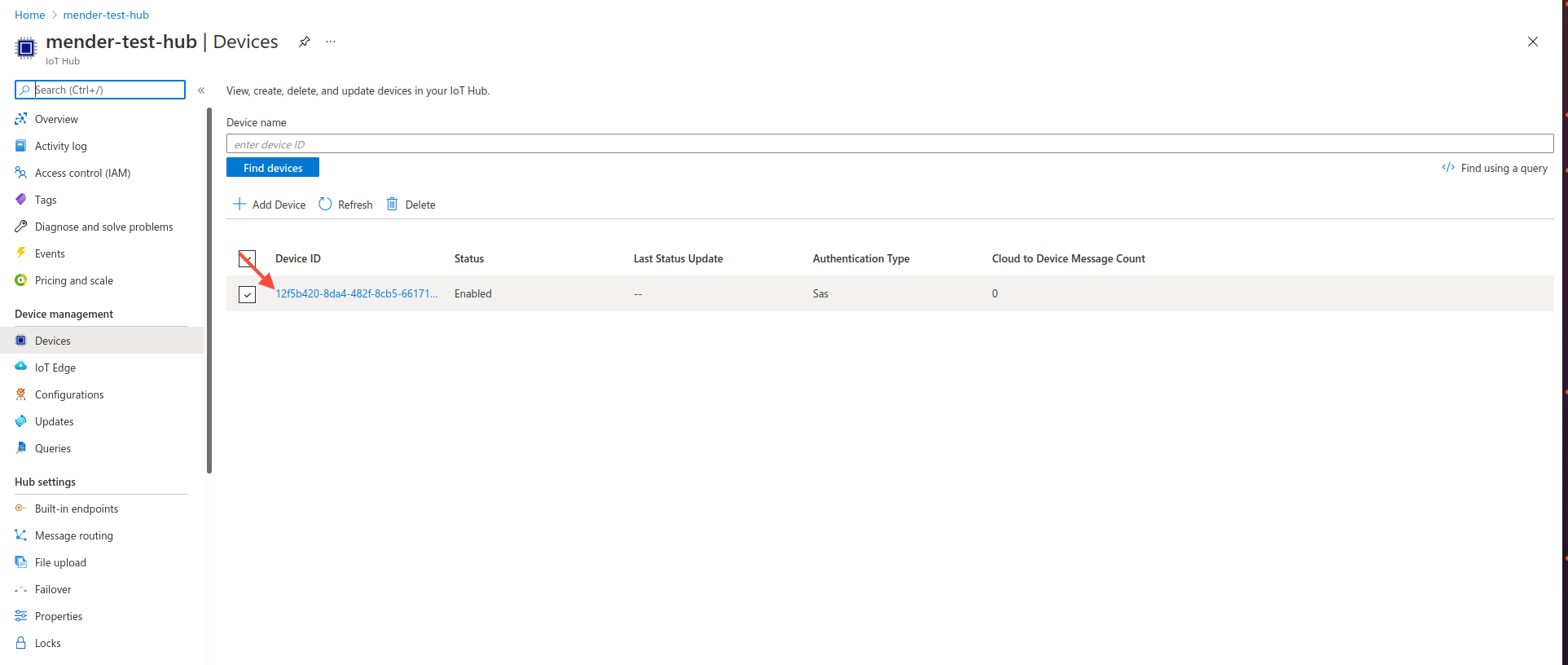Click the Delete trash icon
Screen dimensions: 1568x665
[392, 204]
